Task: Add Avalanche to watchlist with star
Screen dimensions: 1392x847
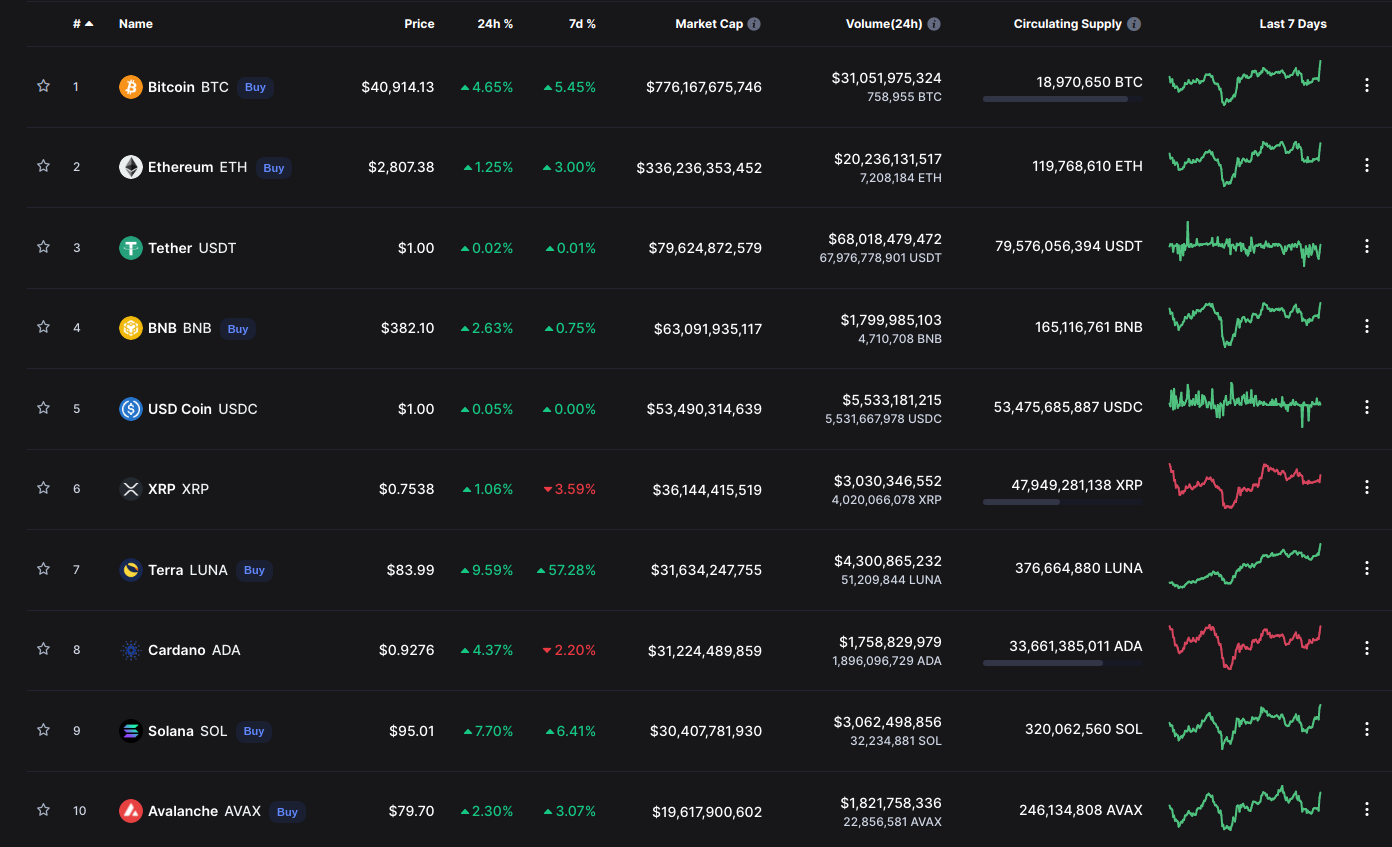Action: click(43, 809)
